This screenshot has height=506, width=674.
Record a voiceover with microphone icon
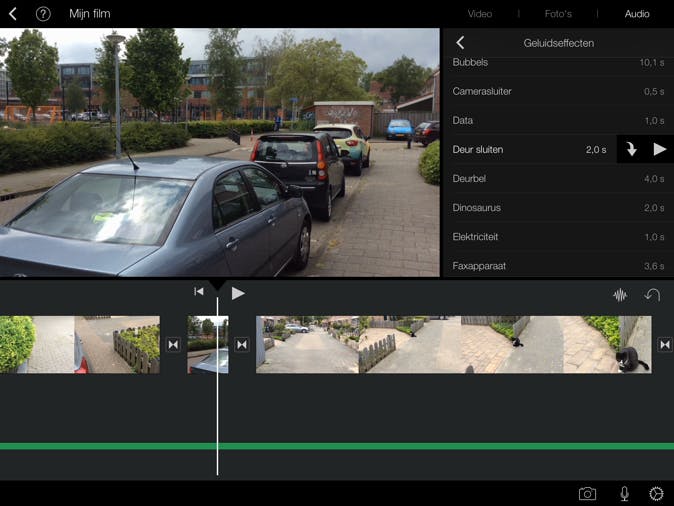click(625, 494)
